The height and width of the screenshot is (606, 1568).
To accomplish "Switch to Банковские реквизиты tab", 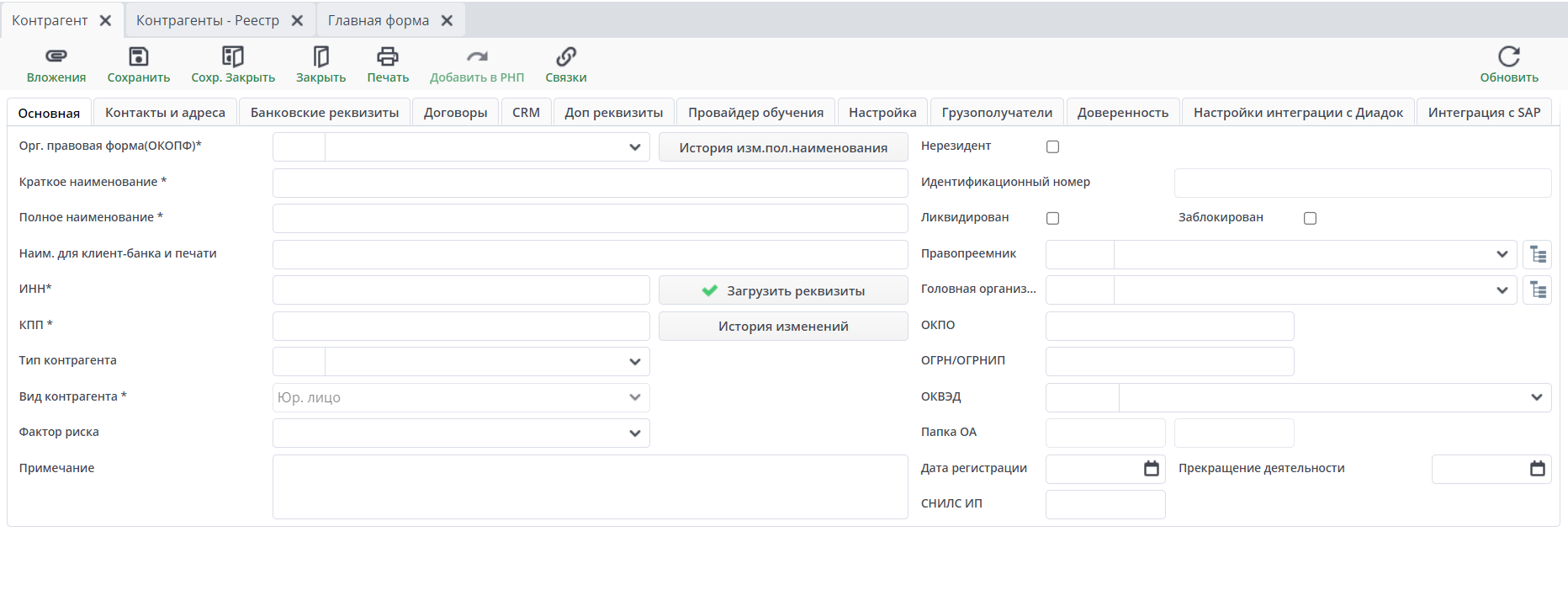I will pyautogui.click(x=325, y=113).
